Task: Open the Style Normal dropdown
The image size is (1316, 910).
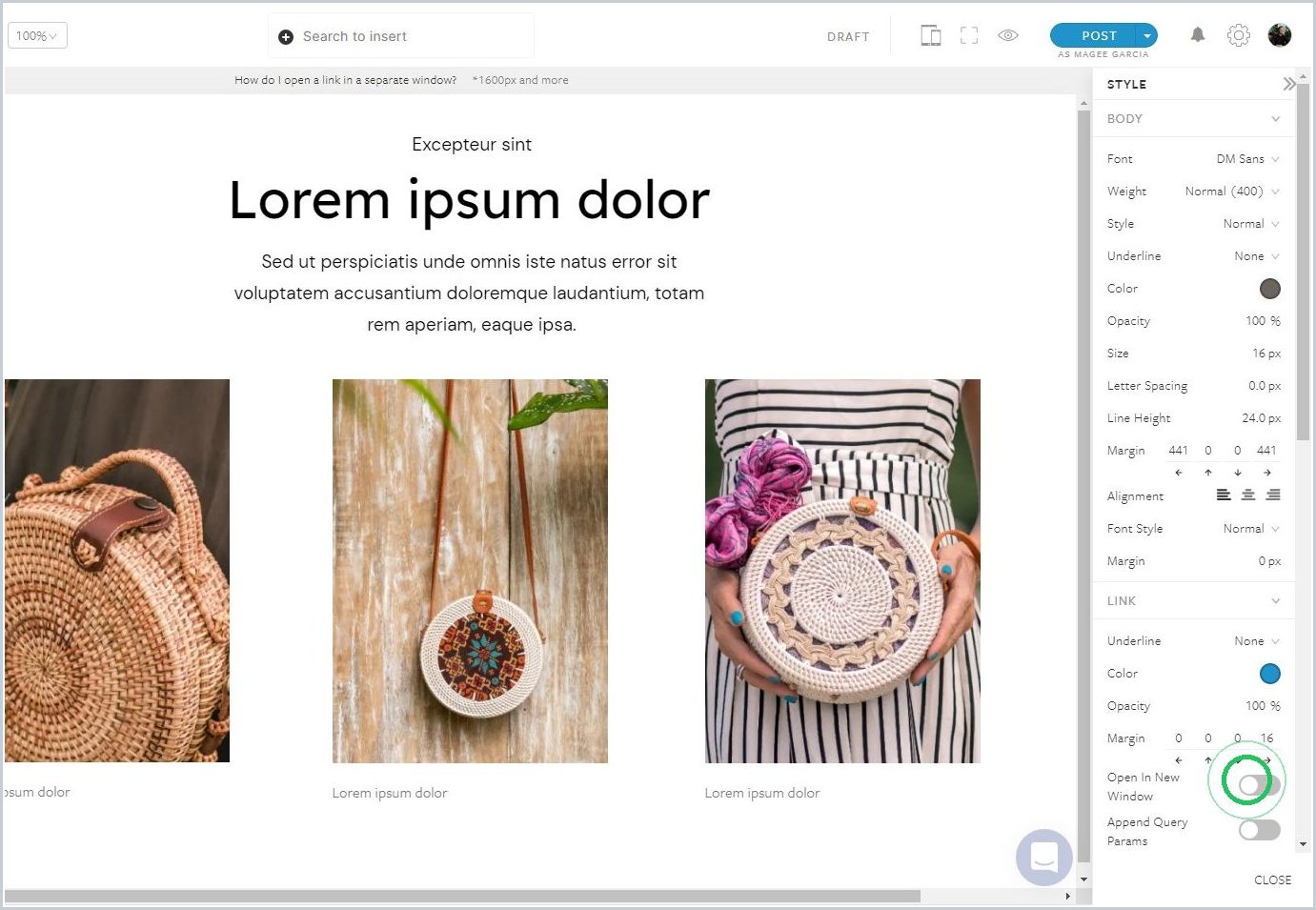Action: point(1251,224)
